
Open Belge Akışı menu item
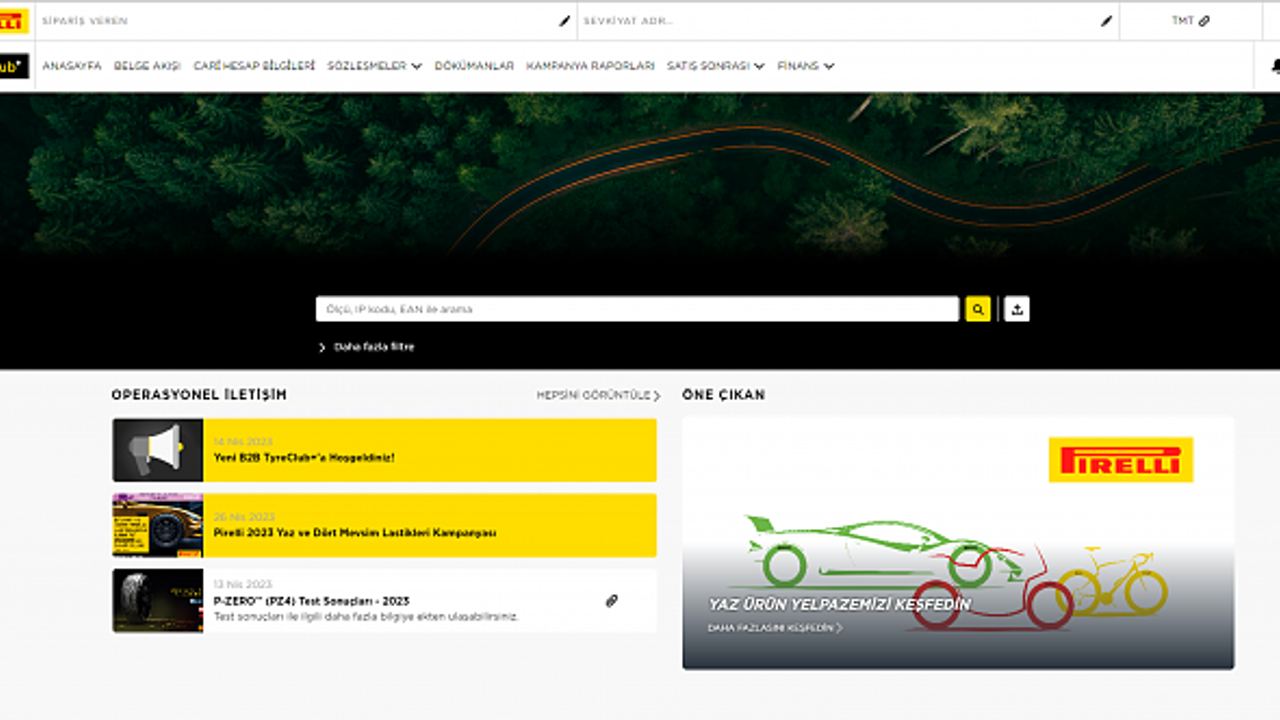click(147, 66)
